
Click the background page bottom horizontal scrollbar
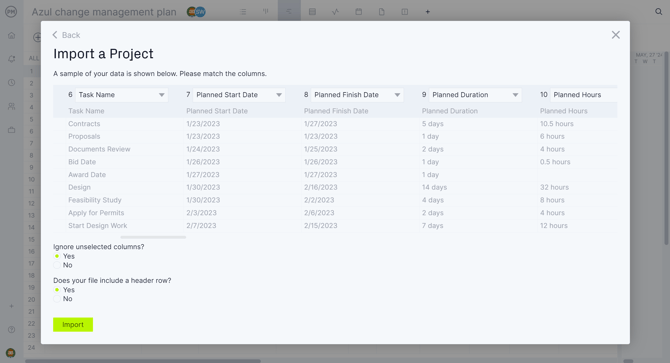pyautogui.click(x=143, y=361)
